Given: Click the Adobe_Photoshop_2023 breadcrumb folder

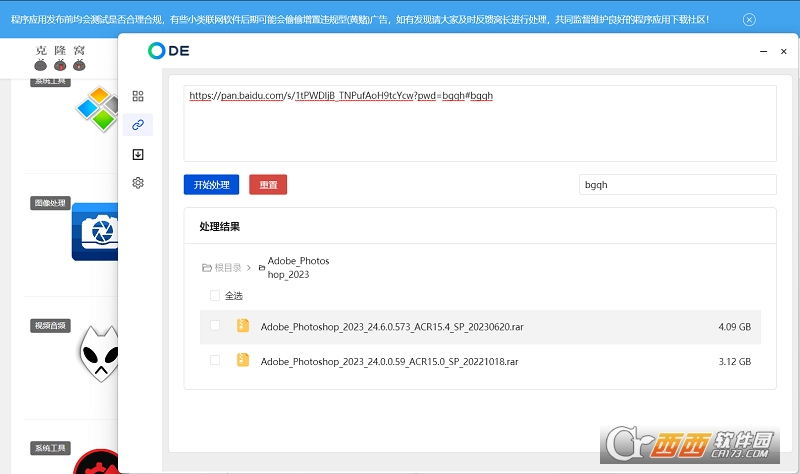Looking at the screenshot, I should point(298,267).
